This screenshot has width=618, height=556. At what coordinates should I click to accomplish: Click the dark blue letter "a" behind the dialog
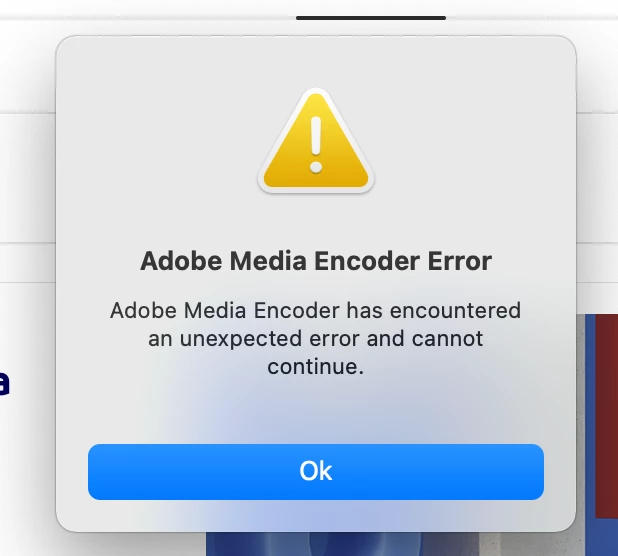pos(4,382)
